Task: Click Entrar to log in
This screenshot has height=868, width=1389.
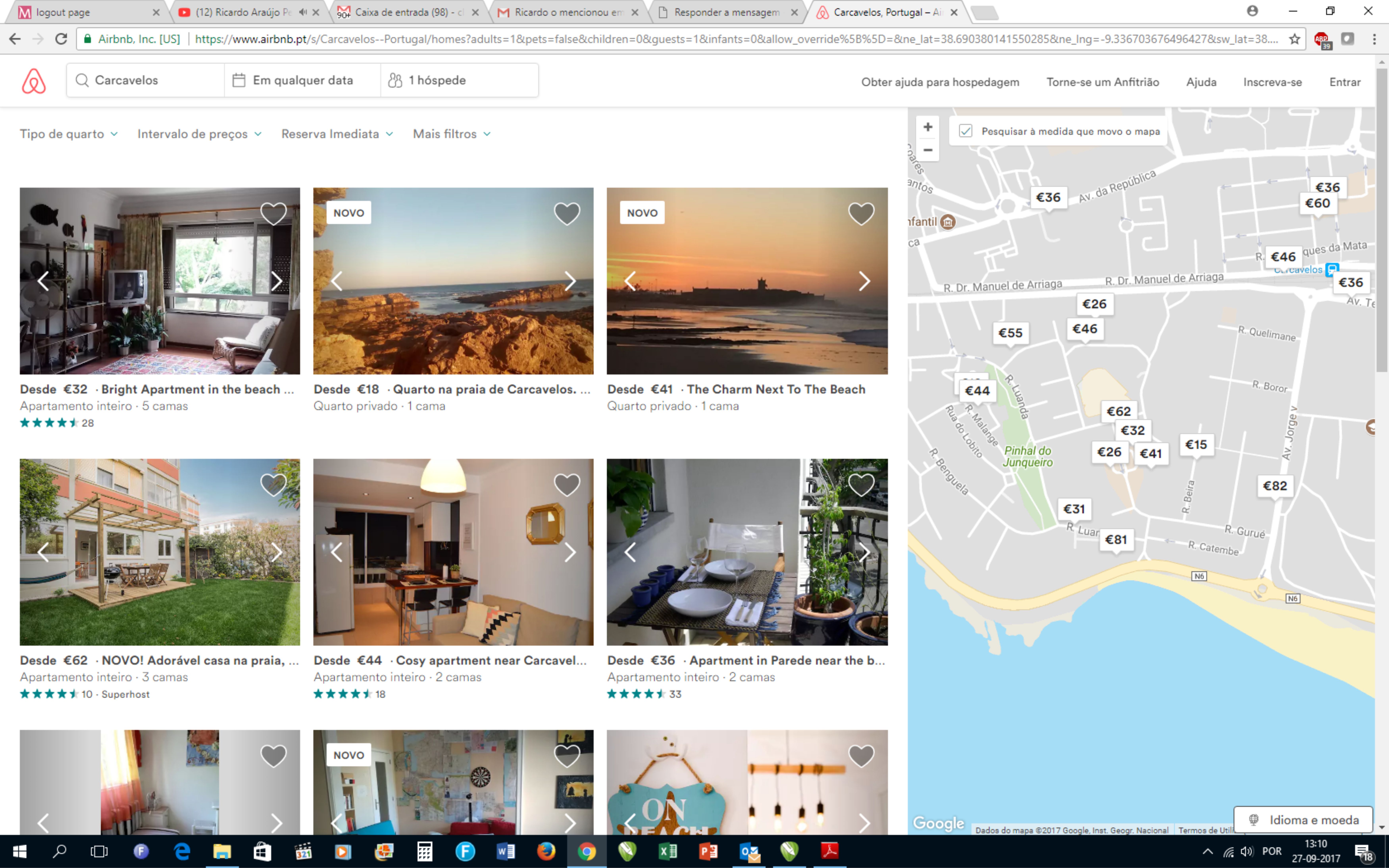Action: [1345, 82]
